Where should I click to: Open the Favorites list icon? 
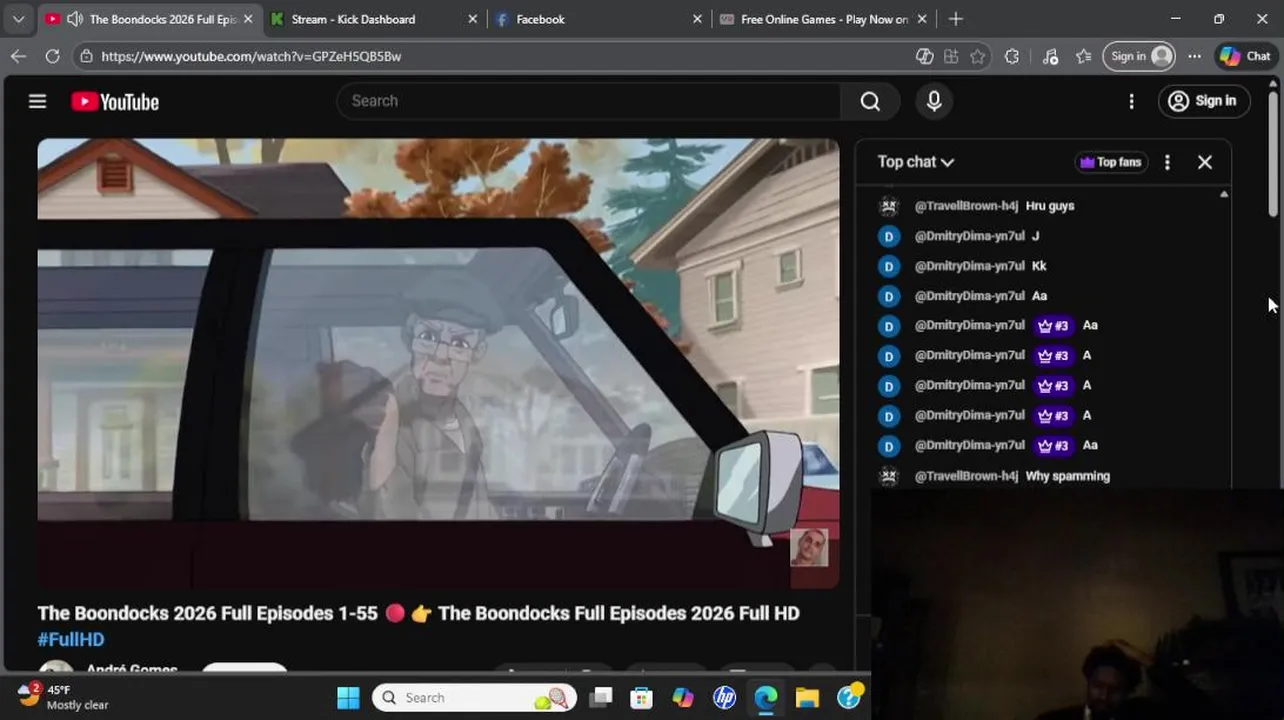[1084, 56]
